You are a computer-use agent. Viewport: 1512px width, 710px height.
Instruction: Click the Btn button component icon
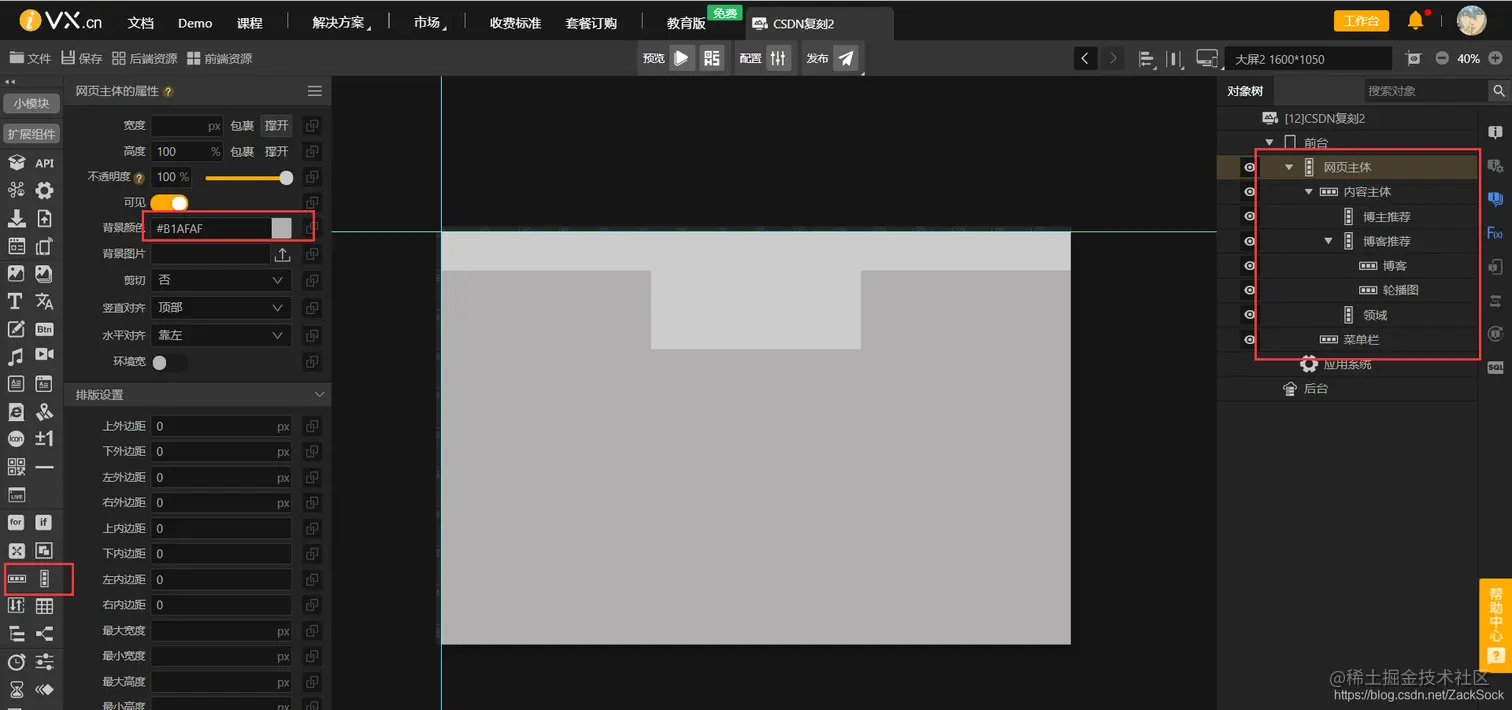[x=44, y=328]
